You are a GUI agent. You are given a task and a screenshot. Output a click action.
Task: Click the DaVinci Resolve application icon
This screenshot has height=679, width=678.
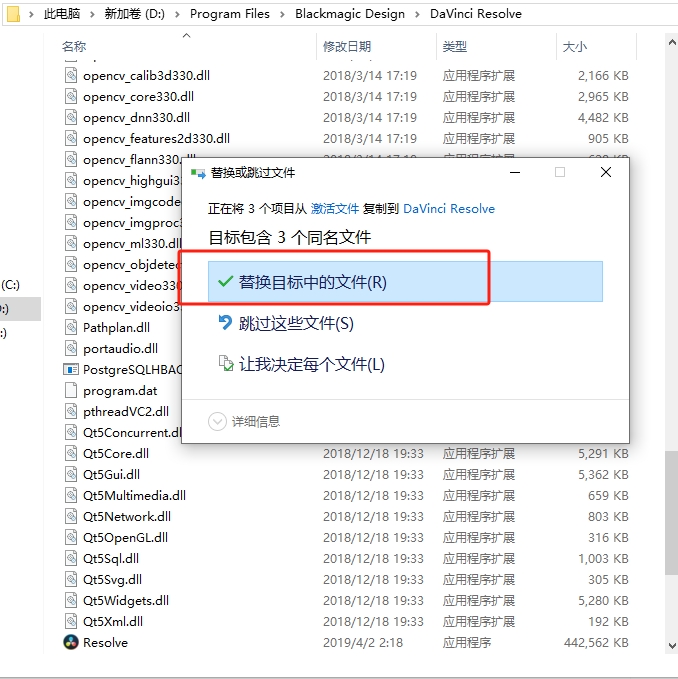tap(71, 642)
